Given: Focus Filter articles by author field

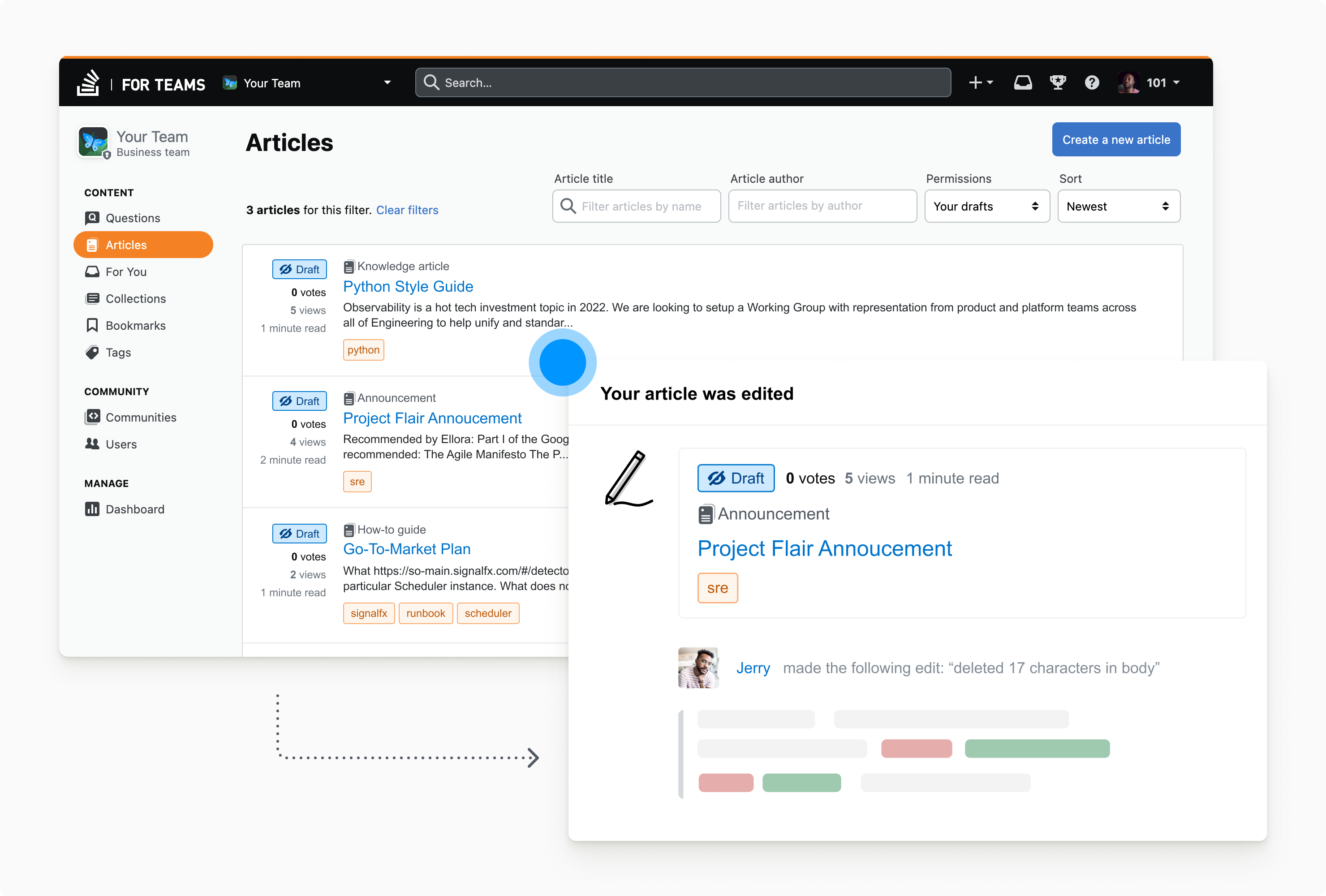Looking at the screenshot, I should [x=822, y=206].
